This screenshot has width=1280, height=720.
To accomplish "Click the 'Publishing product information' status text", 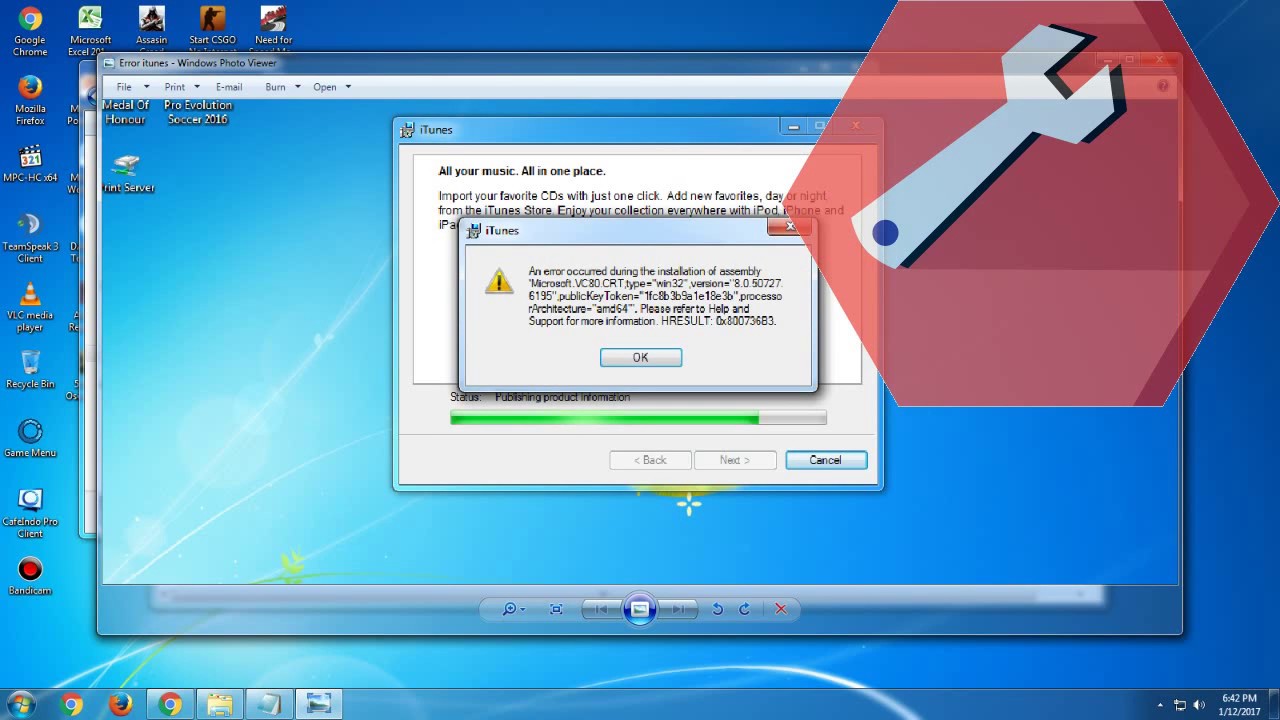I will [562, 397].
